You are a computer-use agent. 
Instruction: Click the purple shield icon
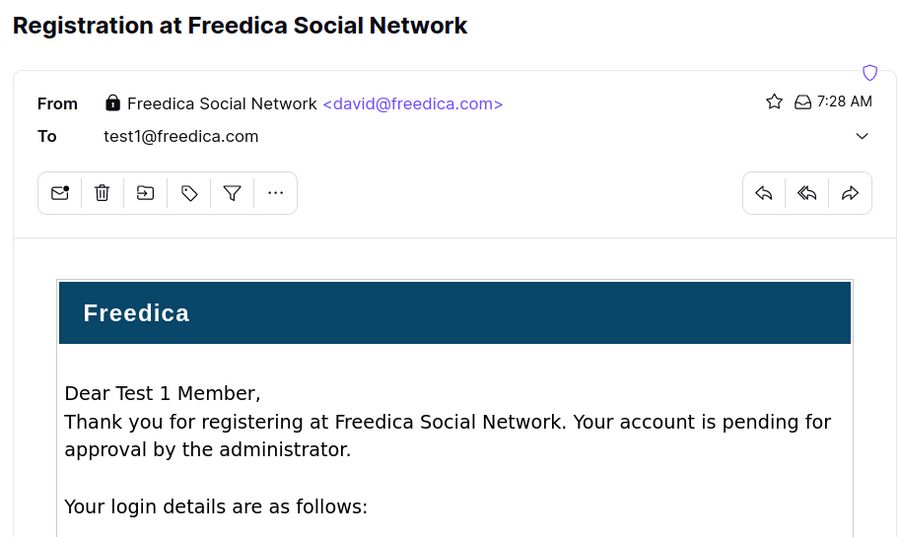[870, 73]
